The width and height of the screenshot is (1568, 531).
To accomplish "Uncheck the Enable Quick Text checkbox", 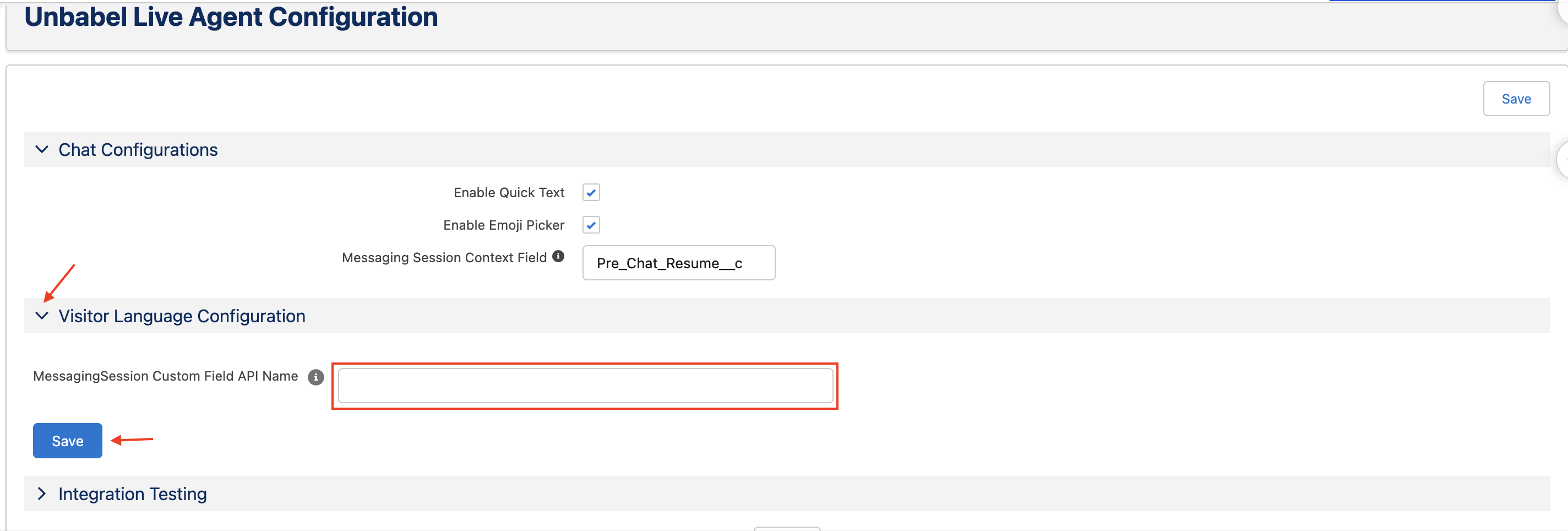I will pos(591,192).
